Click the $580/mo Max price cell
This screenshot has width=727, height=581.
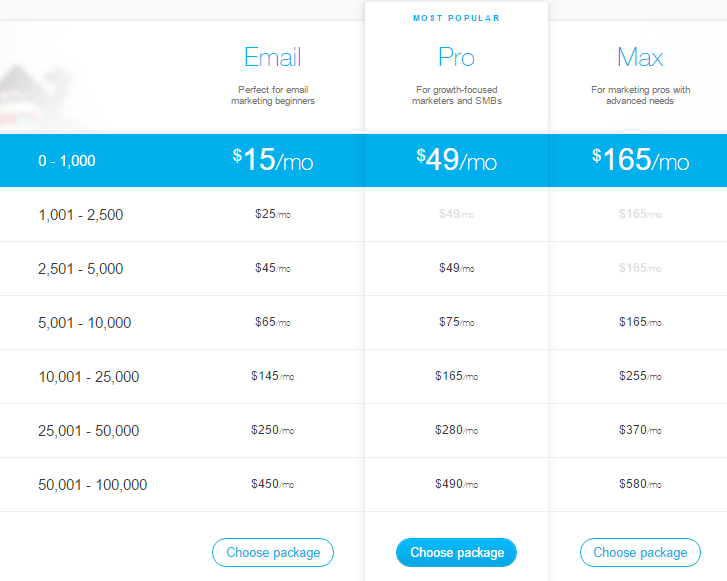point(640,485)
